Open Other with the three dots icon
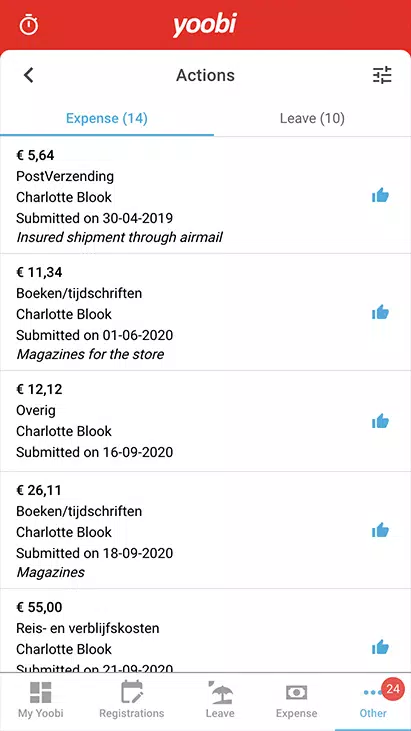Screen dimensions: 411x731 point(373,700)
